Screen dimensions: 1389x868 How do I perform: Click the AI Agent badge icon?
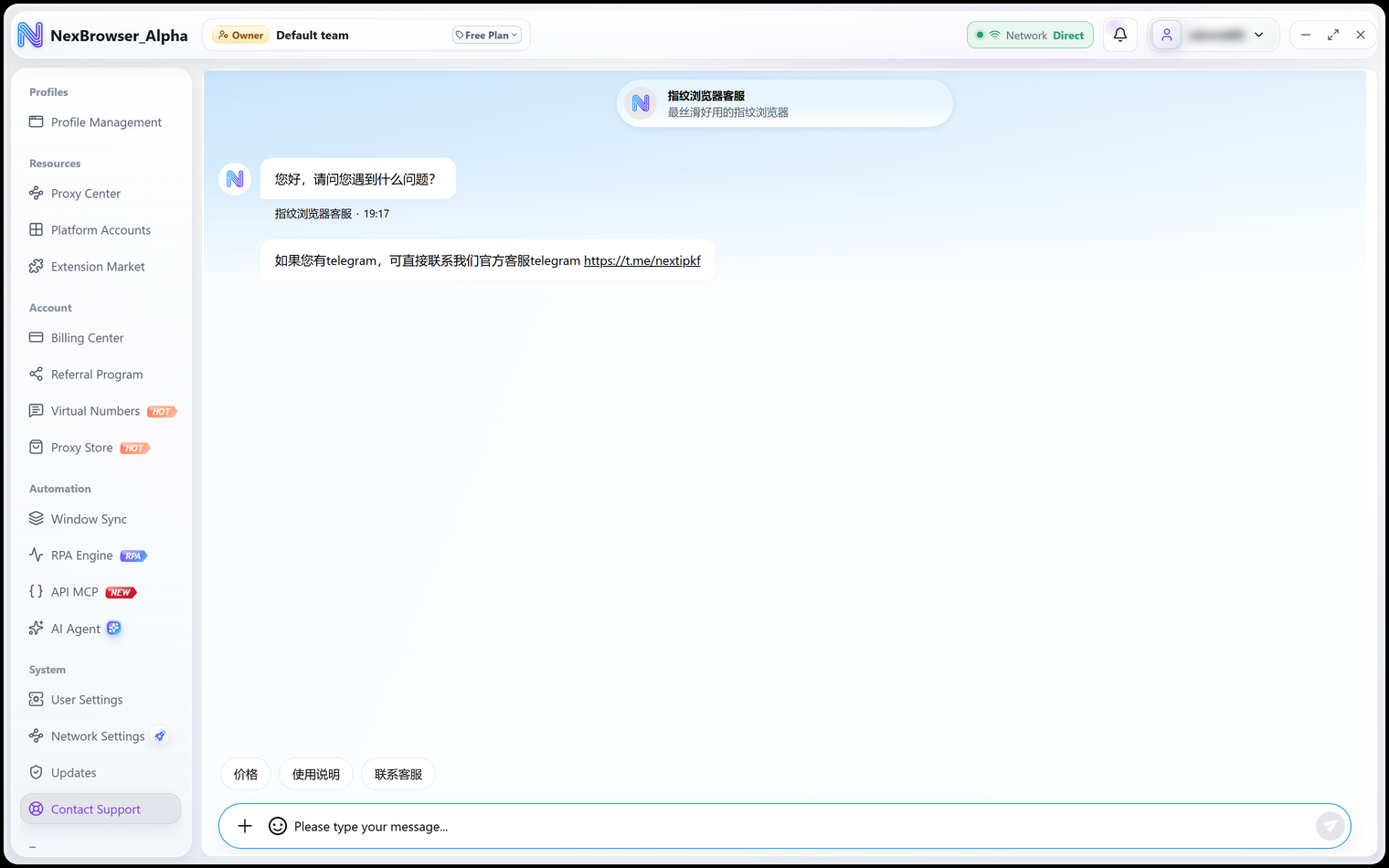tap(113, 628)
